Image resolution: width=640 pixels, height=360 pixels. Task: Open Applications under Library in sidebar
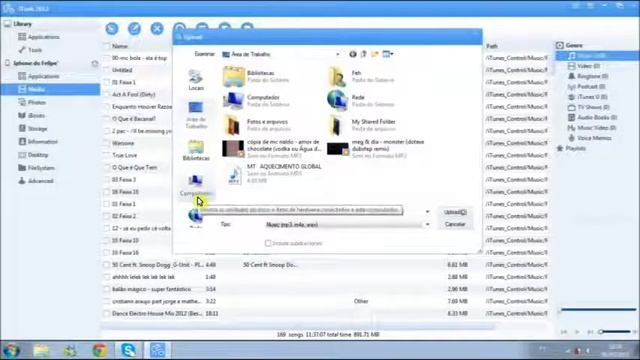39,37
